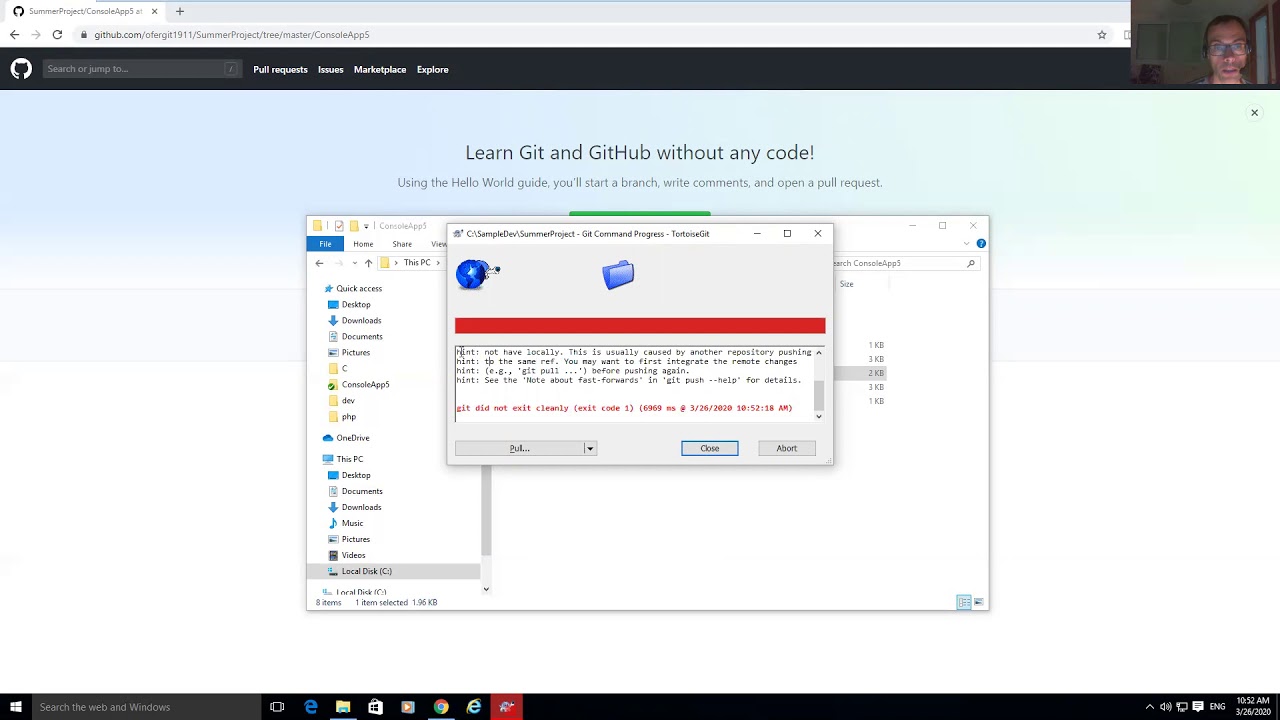Image resolution: width=1280 pixels, height=720 pixels.
Task: Open the Action Center notifications icon
Action: [x=1199, y=707]
